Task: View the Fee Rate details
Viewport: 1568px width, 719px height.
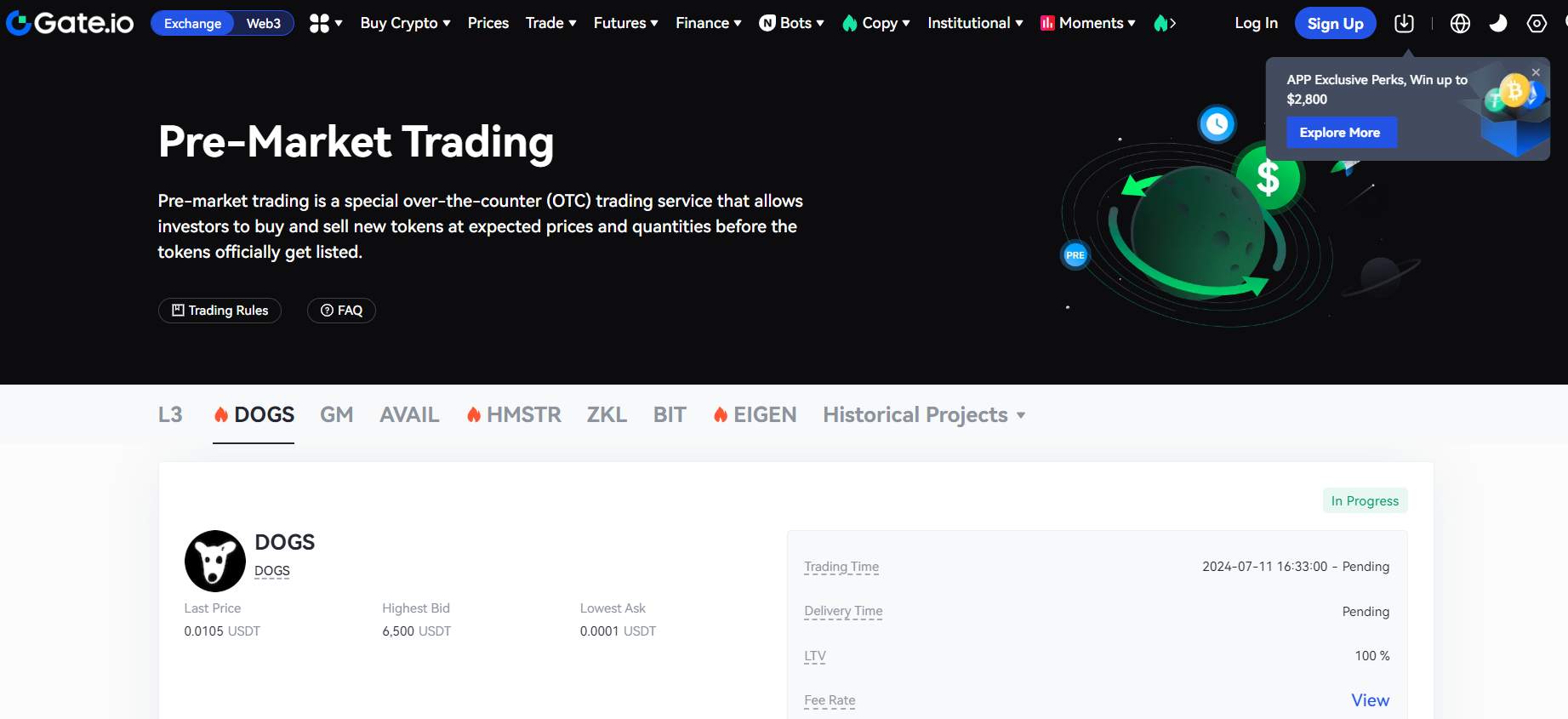Action: pyautogui.click(x=1370, y=700)
